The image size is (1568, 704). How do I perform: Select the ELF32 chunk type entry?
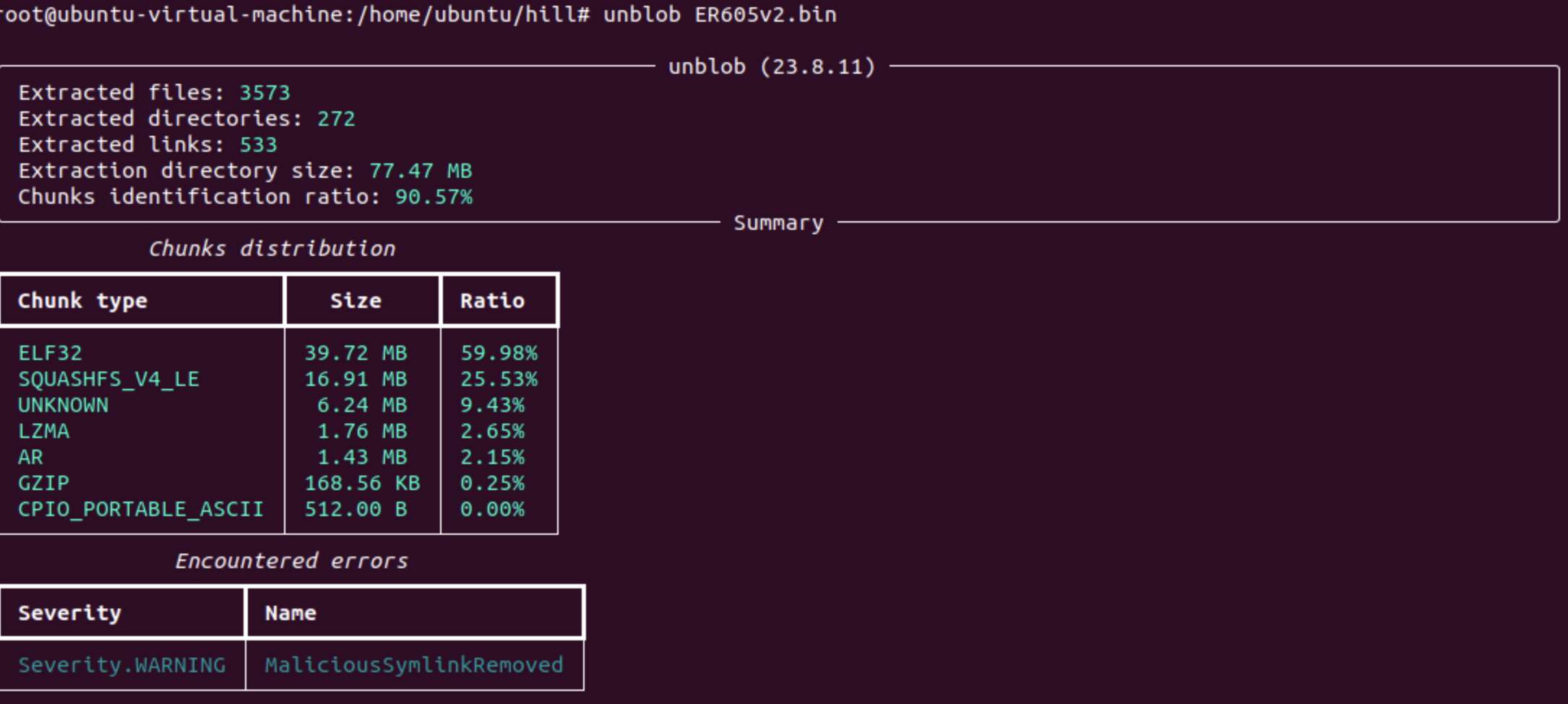coord(50,353)
